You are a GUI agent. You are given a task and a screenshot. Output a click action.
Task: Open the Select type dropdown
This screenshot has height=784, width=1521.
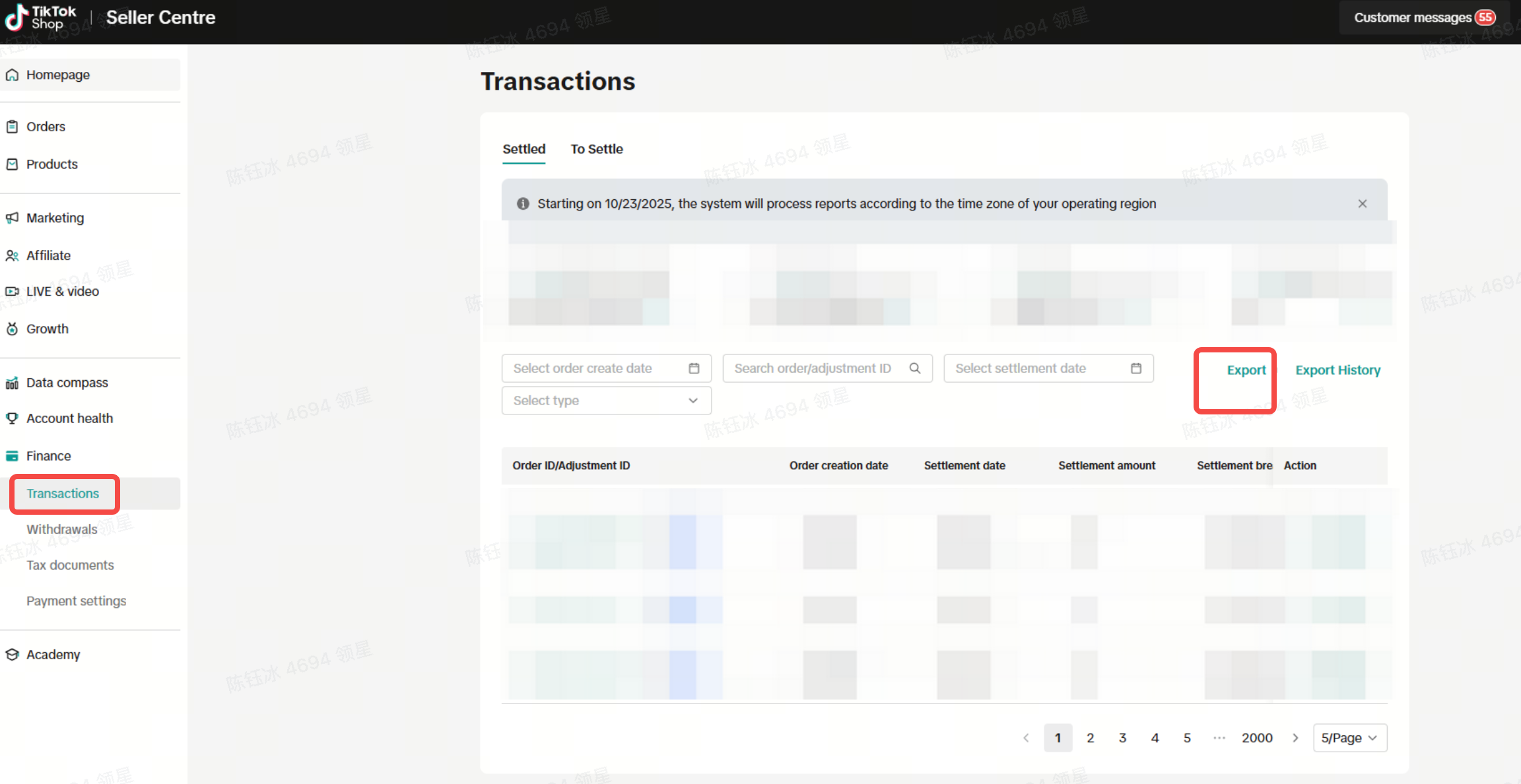click(x=606, y=401)
